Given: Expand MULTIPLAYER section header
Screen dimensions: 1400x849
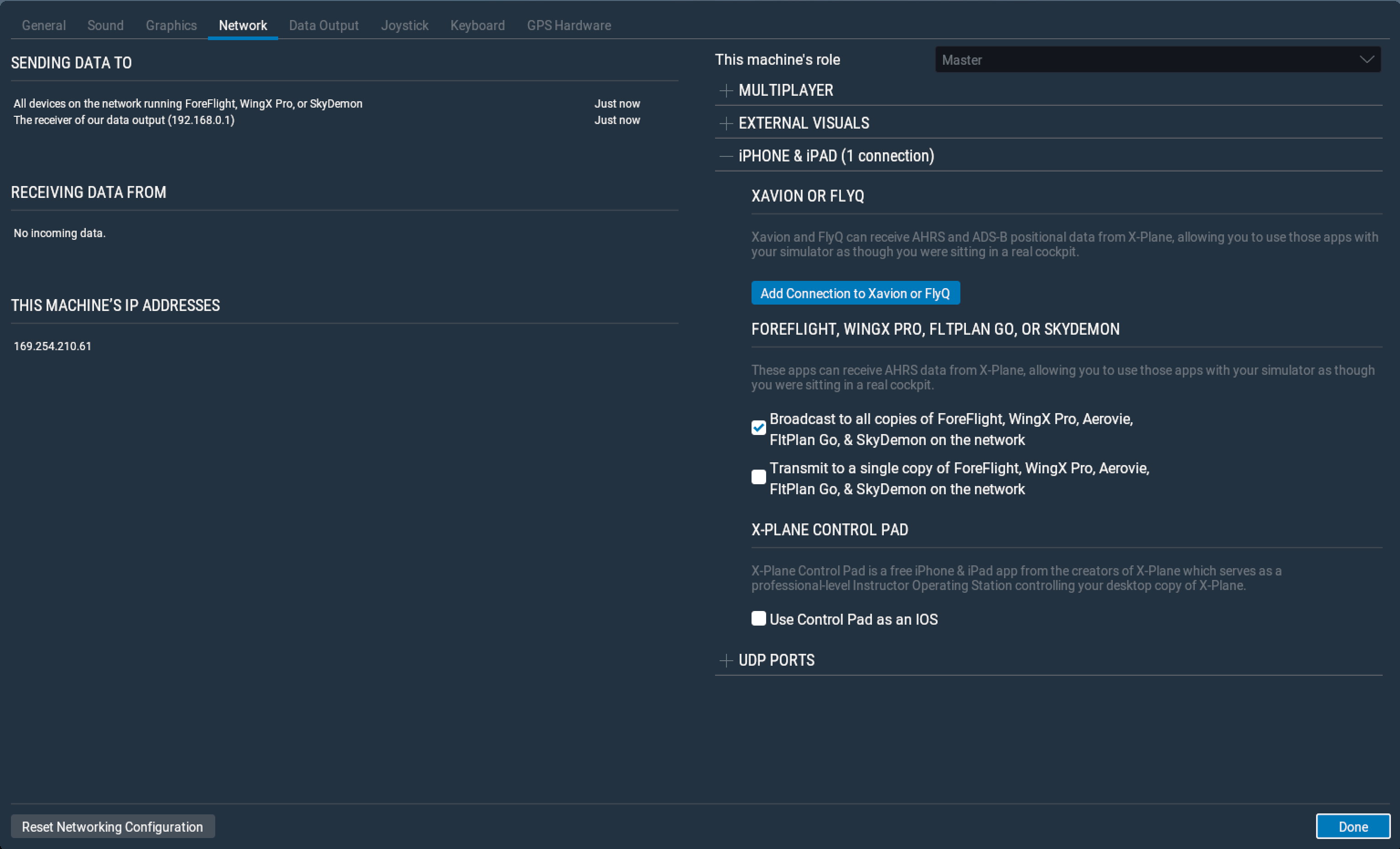Looking at the screenshot, I should [786, 90].
